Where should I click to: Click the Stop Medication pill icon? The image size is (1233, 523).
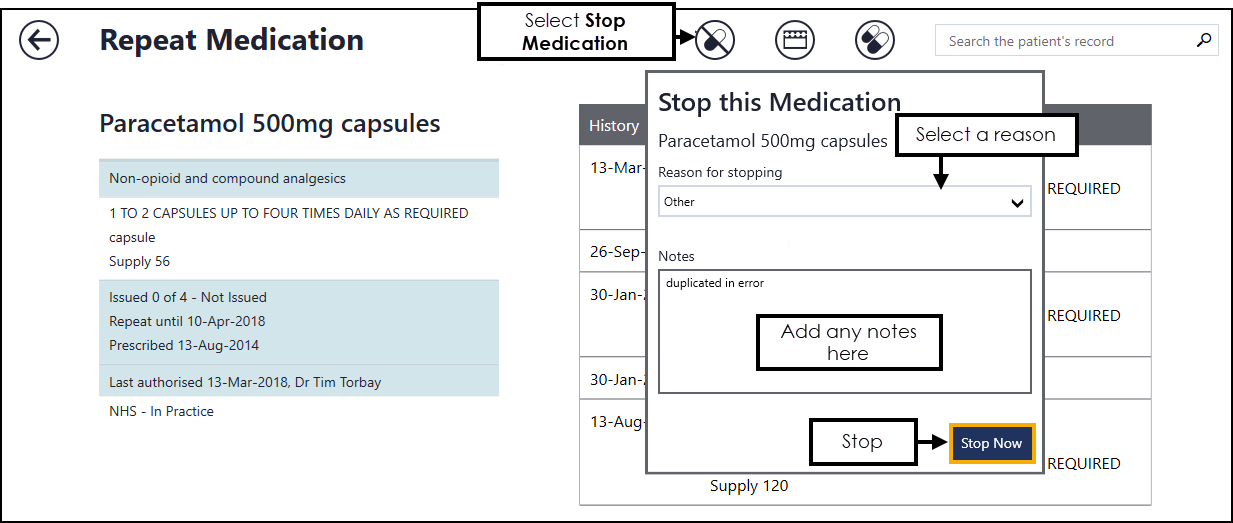[715, 40]
